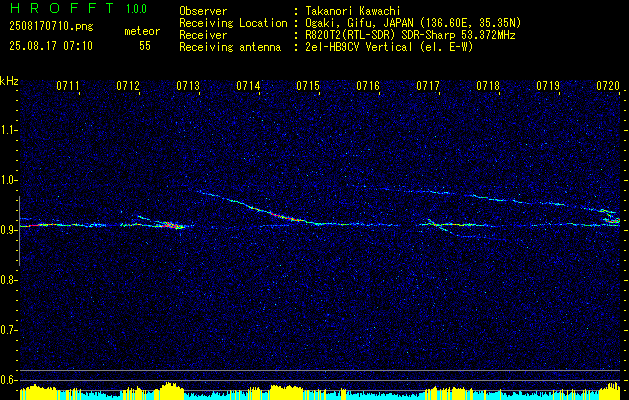Click the 0.6 frequency axis label
Screen dimensions: 629x400
click(8, 380)
